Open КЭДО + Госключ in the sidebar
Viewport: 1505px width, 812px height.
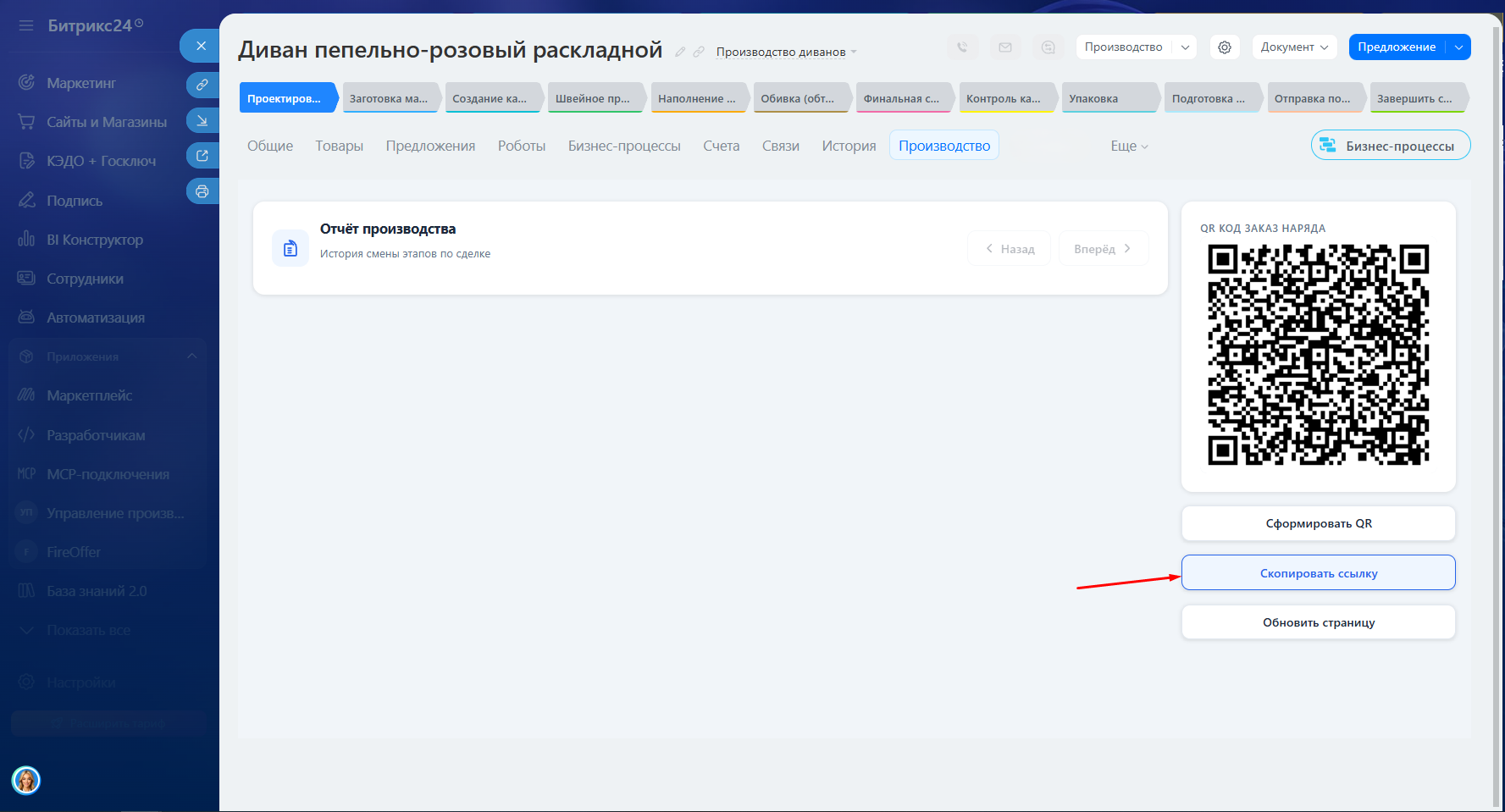pyautogui.click(x=101, y=161)
